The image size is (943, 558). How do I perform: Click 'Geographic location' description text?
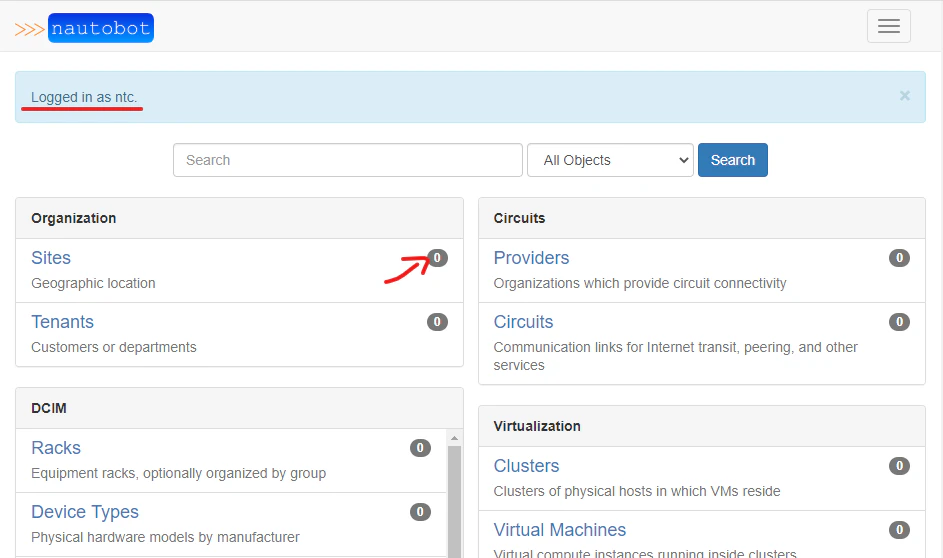[x=93, y=283]
